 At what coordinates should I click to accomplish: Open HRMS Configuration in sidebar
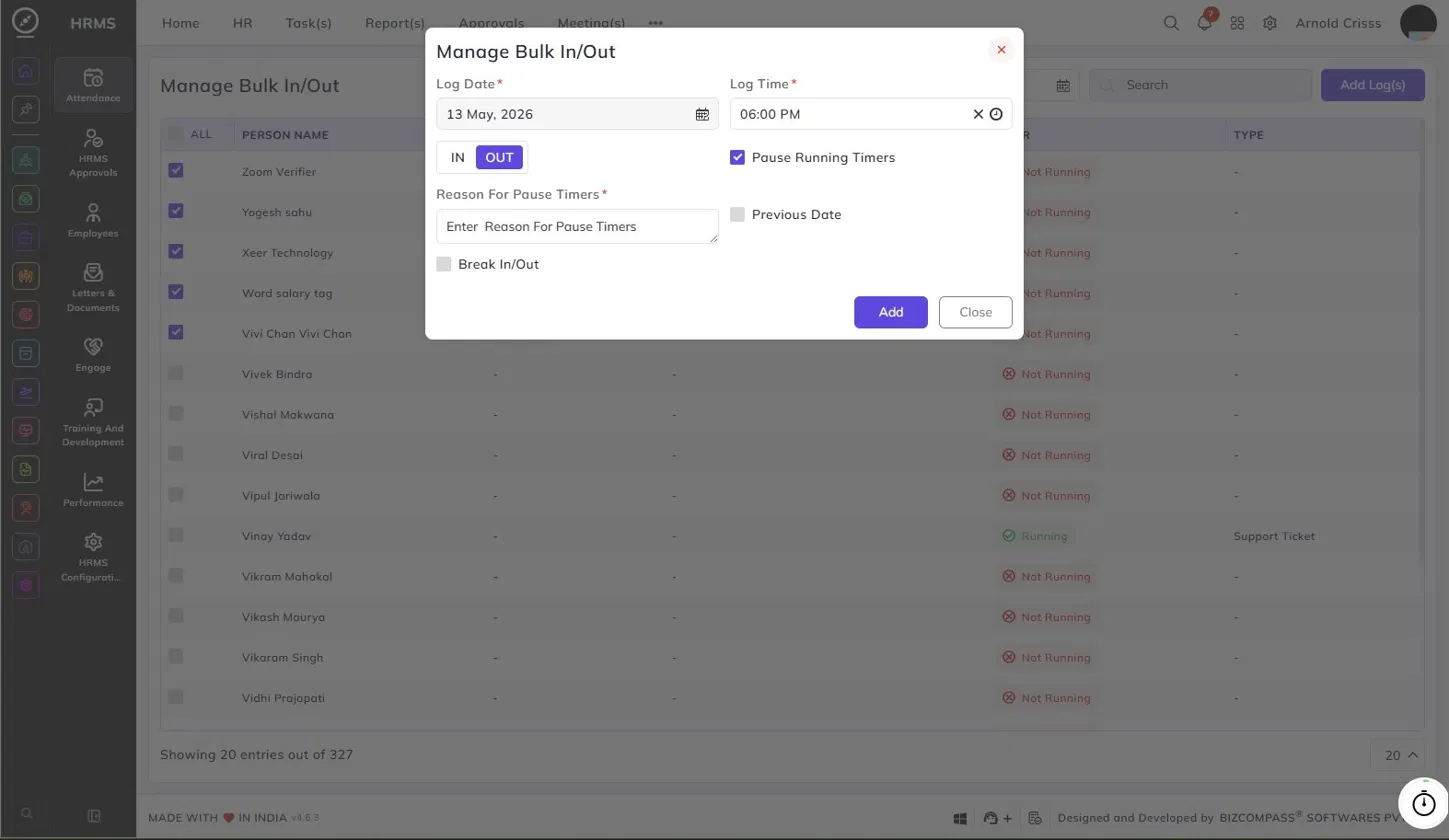pyautogui.click(x=93, y=556)
